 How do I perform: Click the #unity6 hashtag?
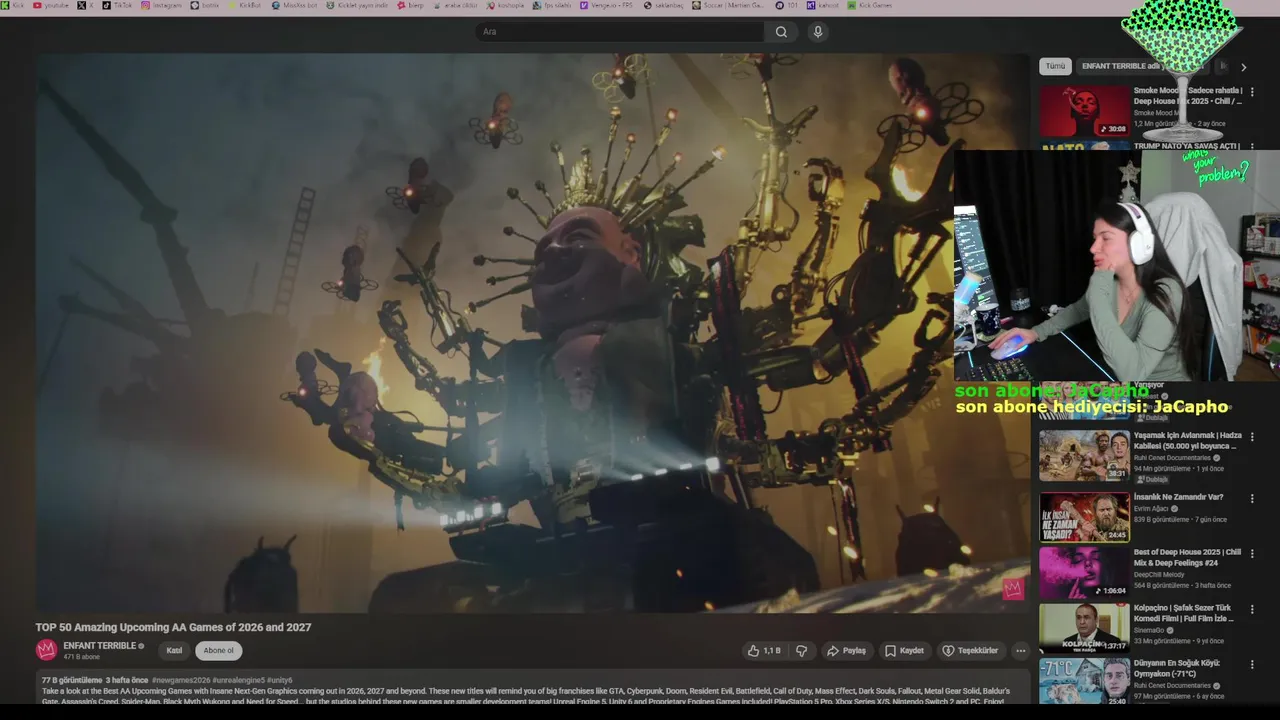280,680
